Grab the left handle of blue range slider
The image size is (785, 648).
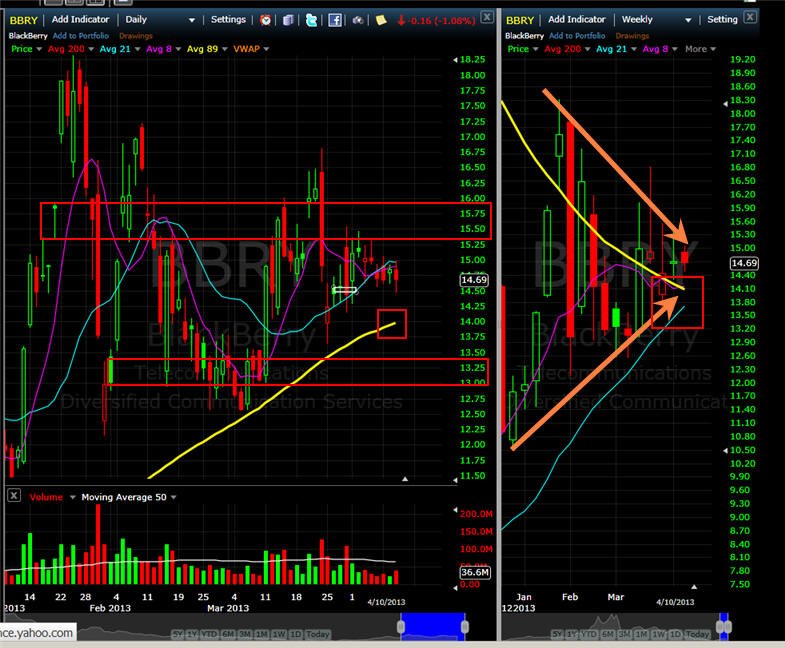(x=401, y=626)
